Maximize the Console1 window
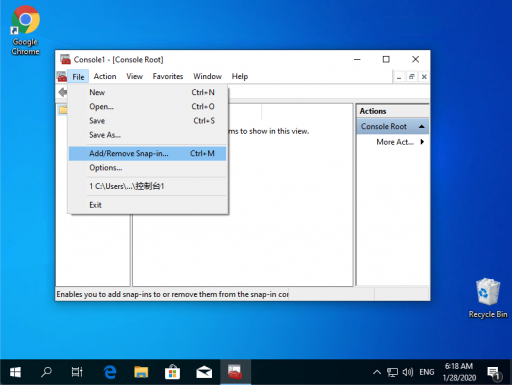512x385 pixels. tap(386, 60)
